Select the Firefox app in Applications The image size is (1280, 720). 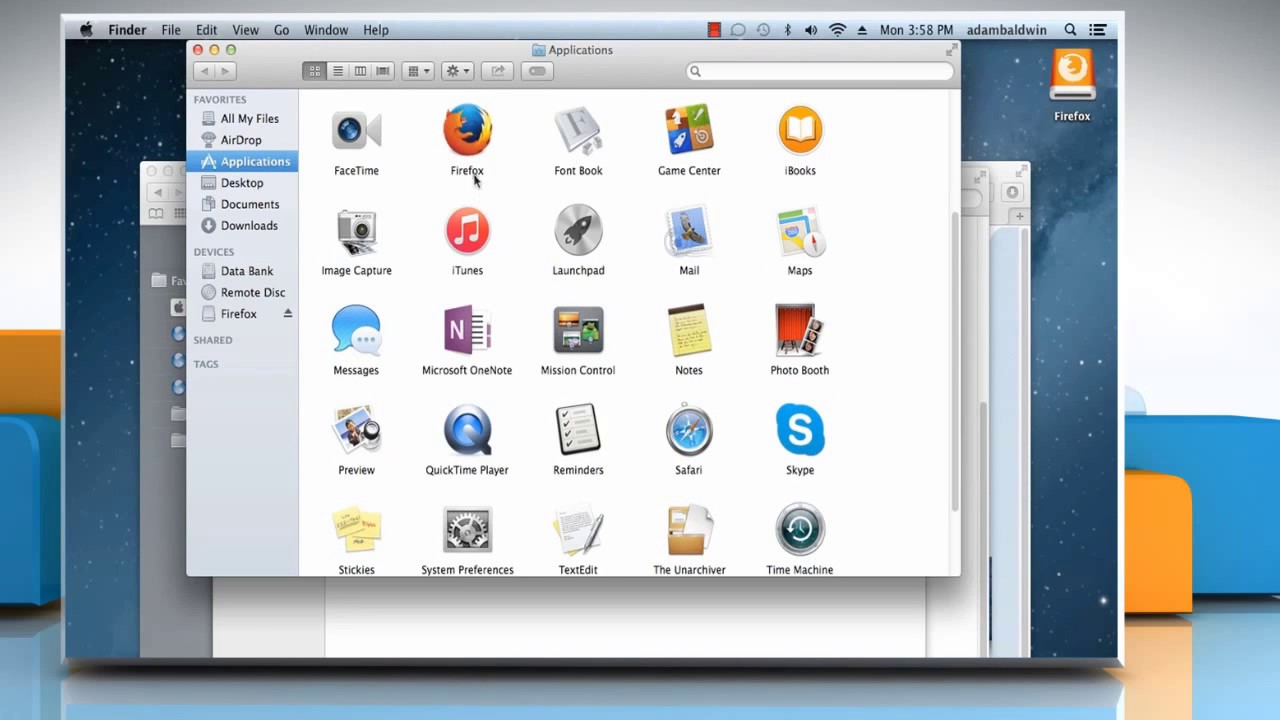(x=467, y=131)
